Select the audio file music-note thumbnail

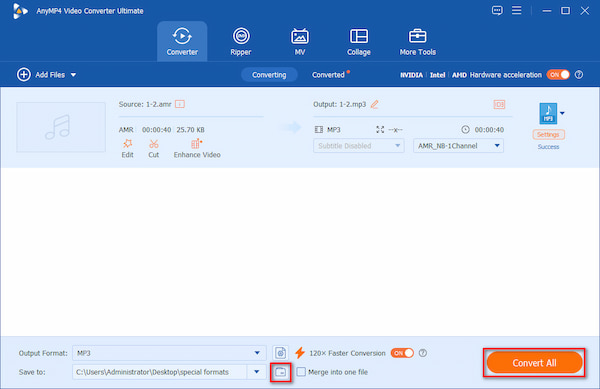coord(61,127)
